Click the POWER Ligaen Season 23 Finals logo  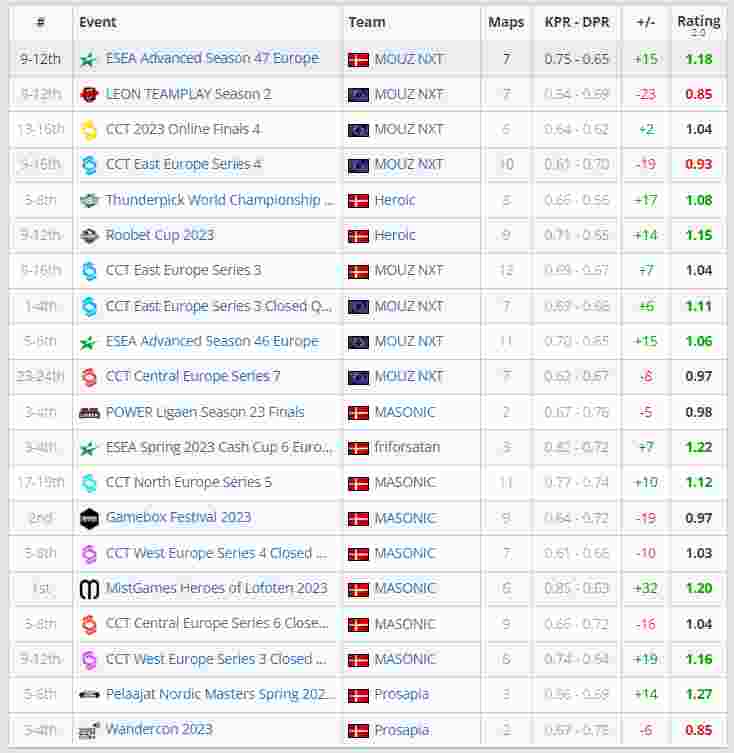pyautogui.click(x=89, y=412)
